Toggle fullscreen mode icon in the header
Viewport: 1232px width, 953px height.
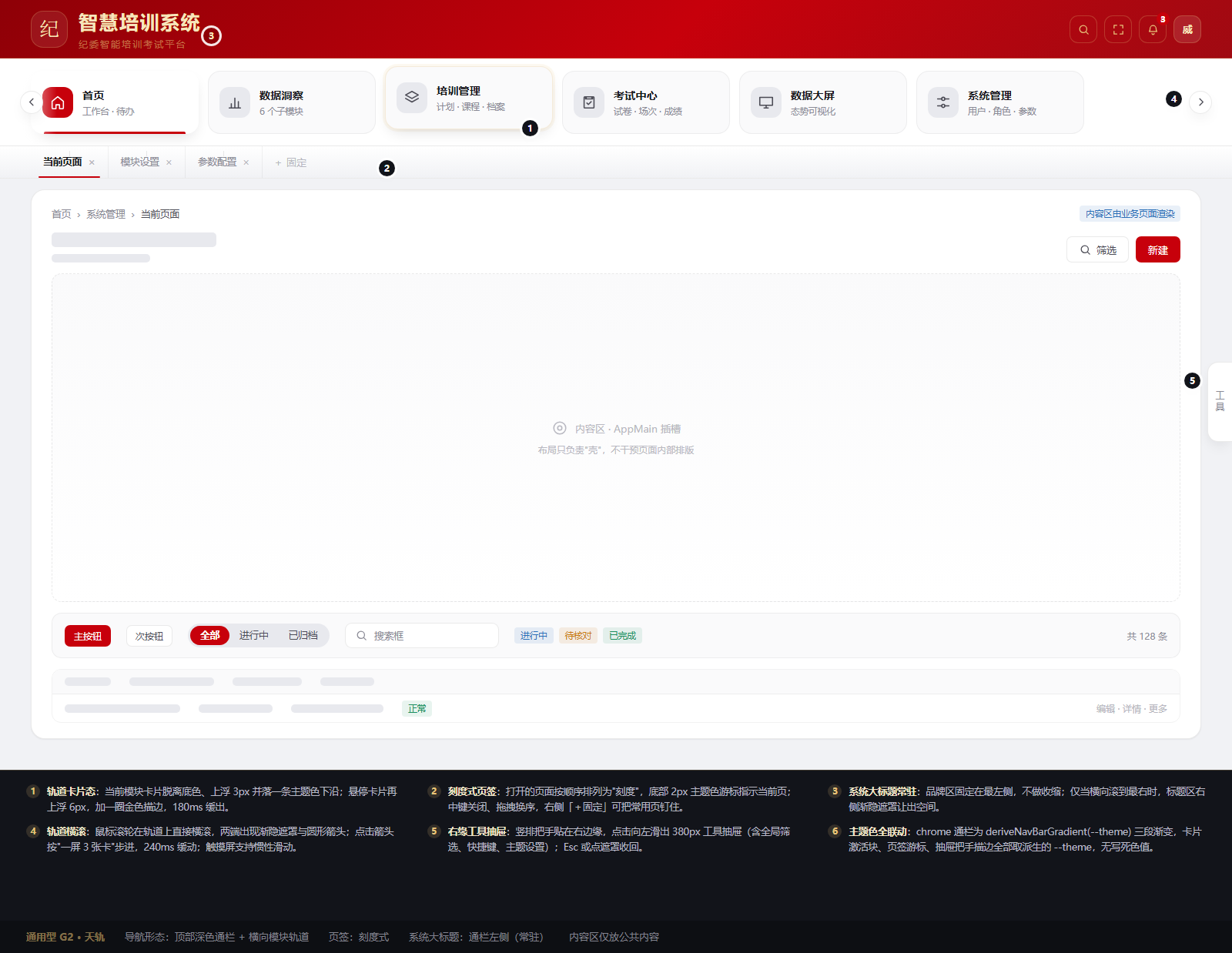point(1118,29)
